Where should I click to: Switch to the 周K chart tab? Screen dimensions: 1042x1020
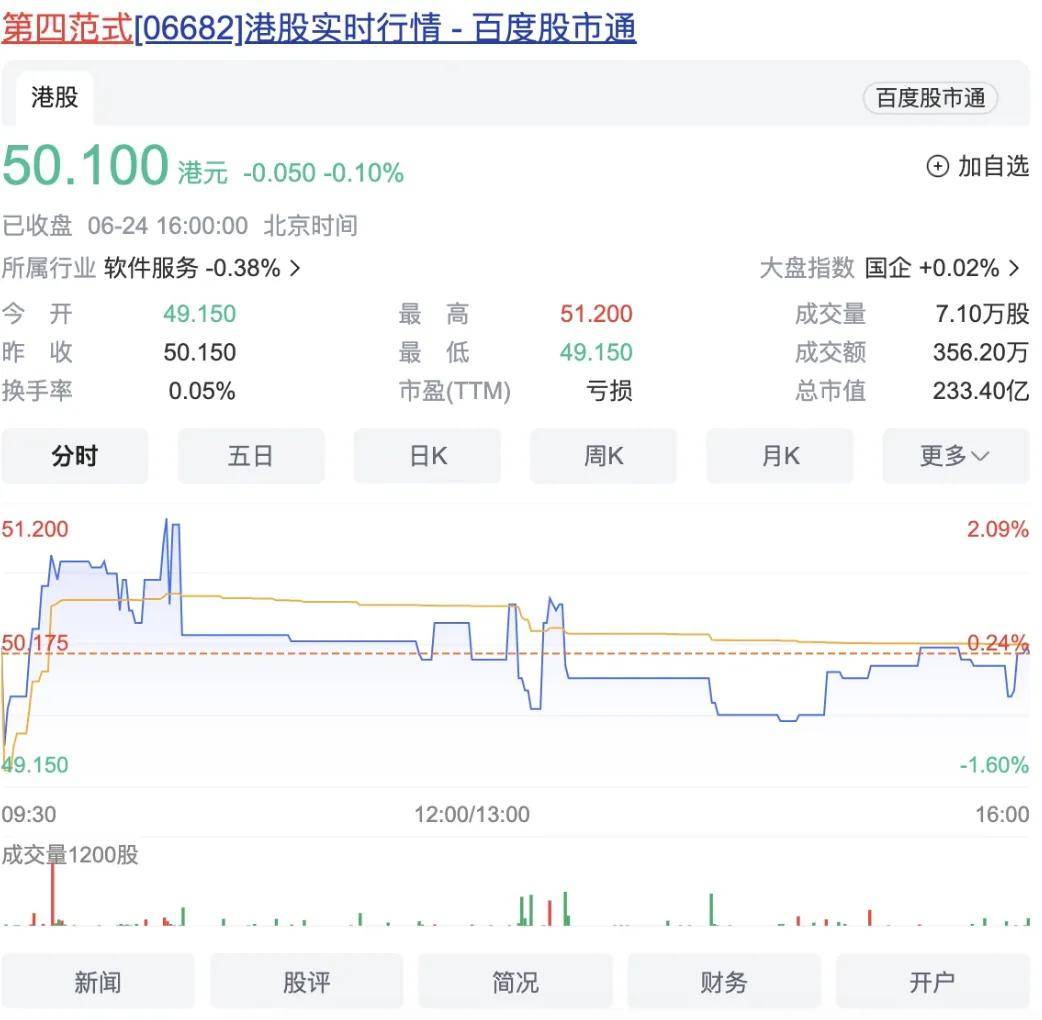click(x=603, y=456)
